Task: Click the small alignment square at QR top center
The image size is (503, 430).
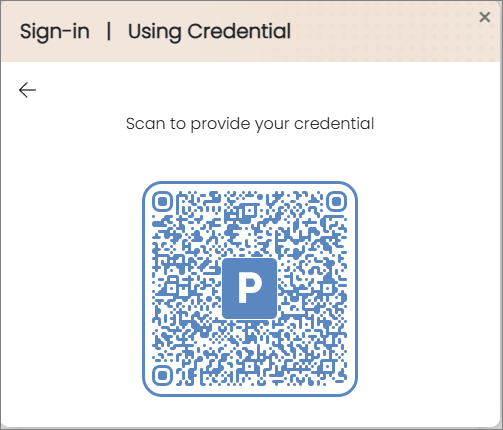Action: tap(249, 211)
